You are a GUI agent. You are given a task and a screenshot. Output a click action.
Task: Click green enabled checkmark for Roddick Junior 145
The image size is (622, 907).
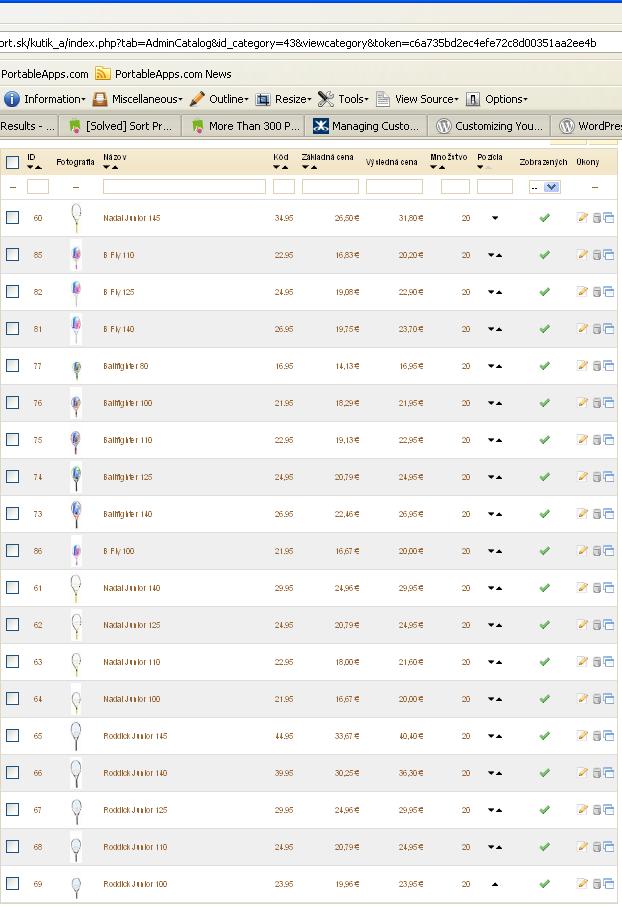click(x=544, y=736)
